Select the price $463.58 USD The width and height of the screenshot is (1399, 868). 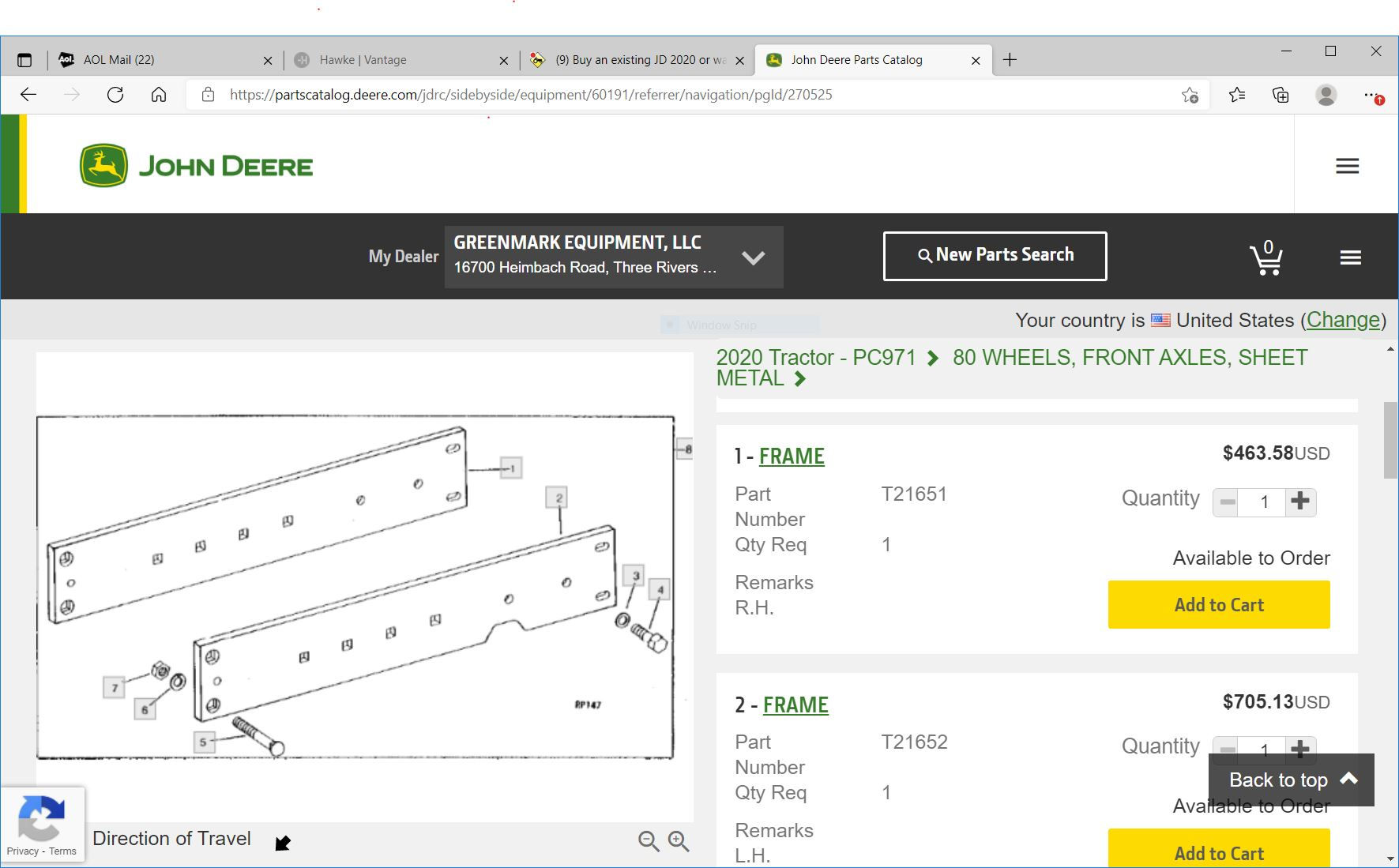[x=1276, y=453]
